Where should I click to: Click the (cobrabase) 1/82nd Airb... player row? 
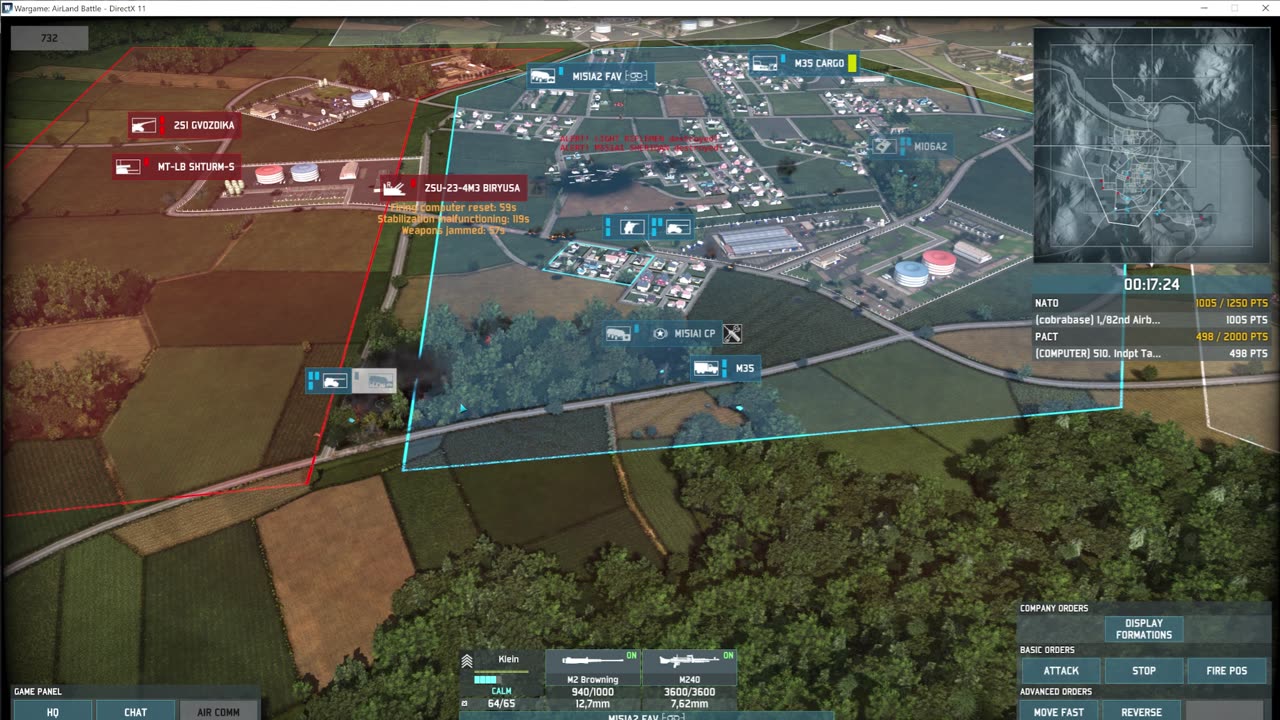tap(1151, 320)
